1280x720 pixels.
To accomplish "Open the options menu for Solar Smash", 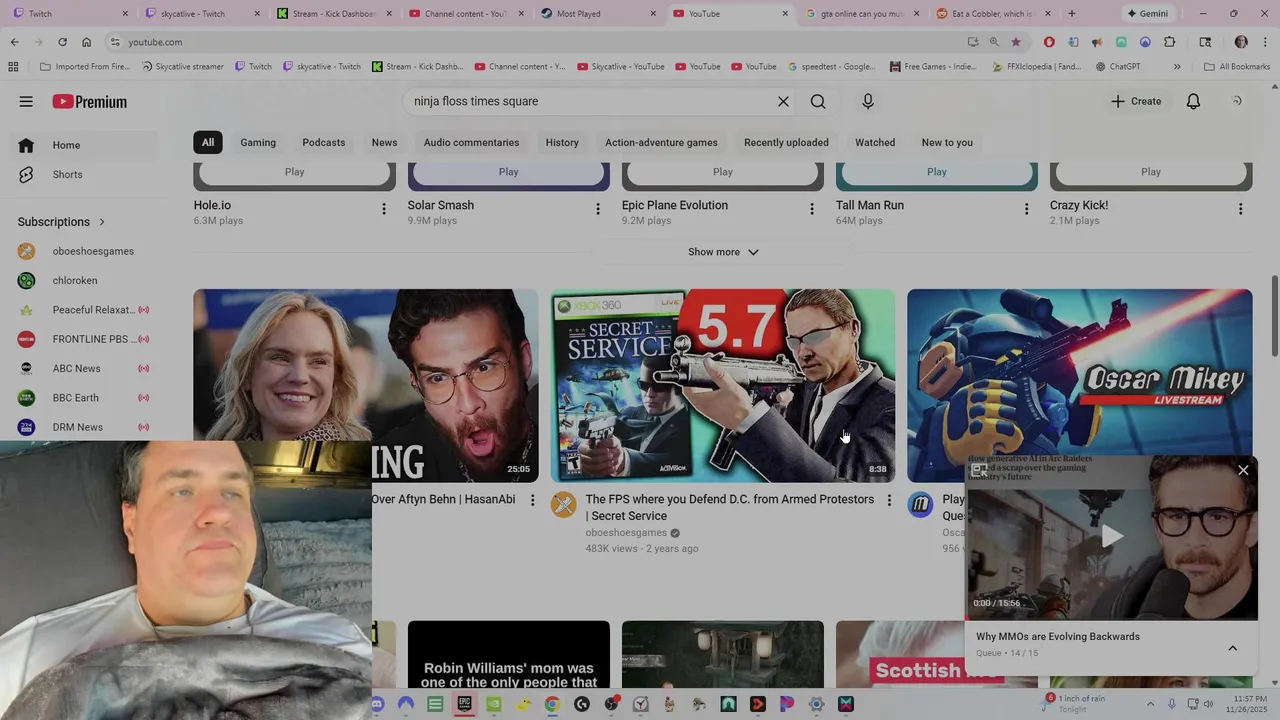I will (x=598, y=209).
